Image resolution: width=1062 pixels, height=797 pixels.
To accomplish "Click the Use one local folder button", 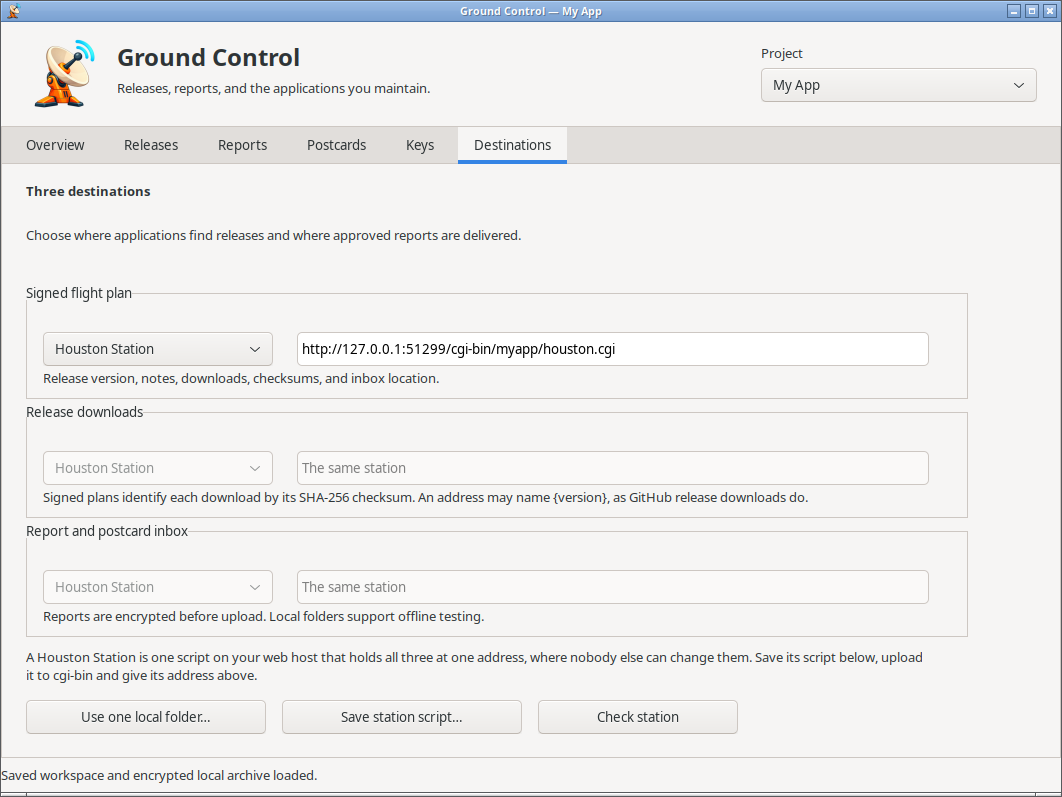I will tap(146, 717).
